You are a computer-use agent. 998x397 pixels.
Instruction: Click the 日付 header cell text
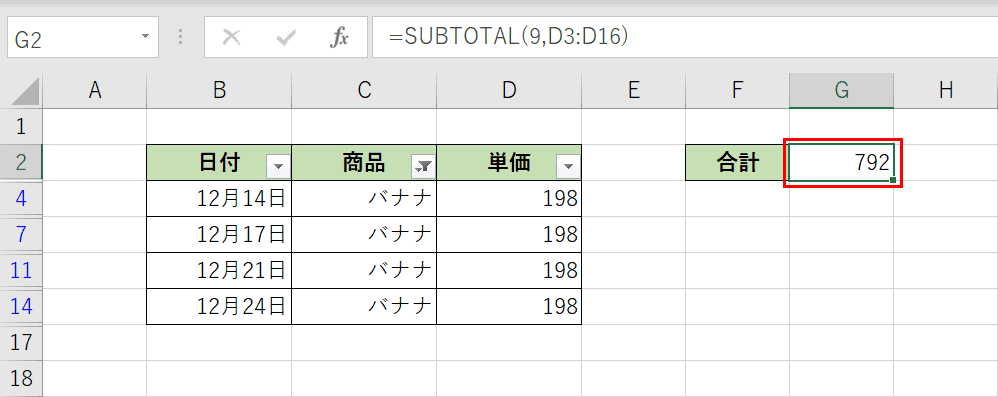pos(219,164)
